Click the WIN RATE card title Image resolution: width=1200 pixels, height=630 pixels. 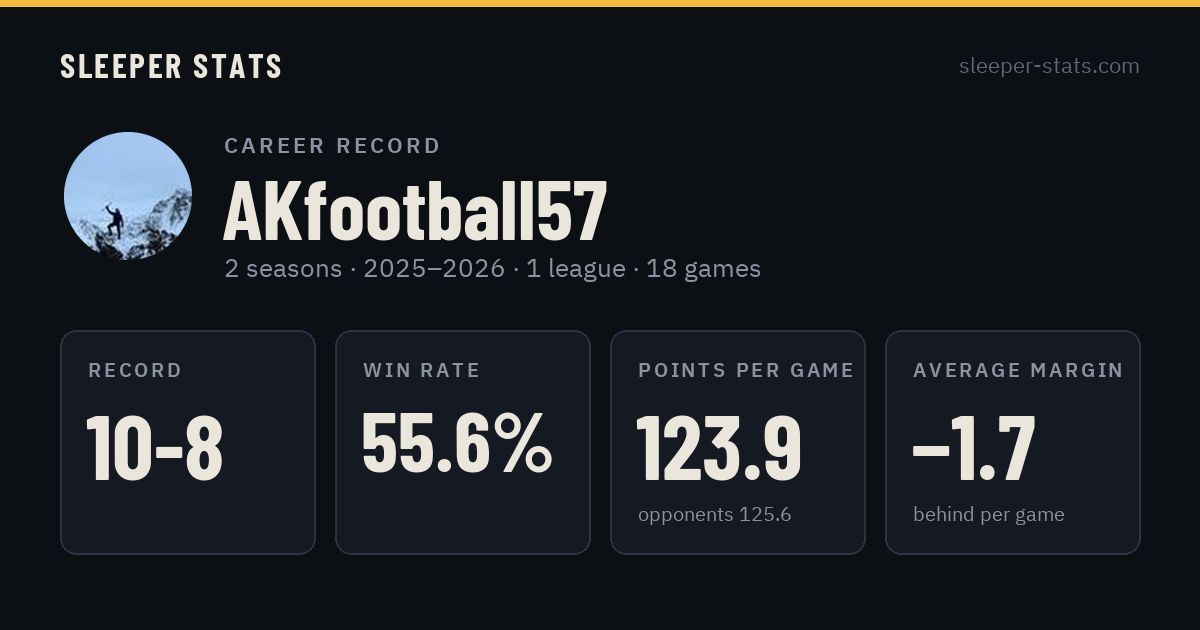[422, 371]
